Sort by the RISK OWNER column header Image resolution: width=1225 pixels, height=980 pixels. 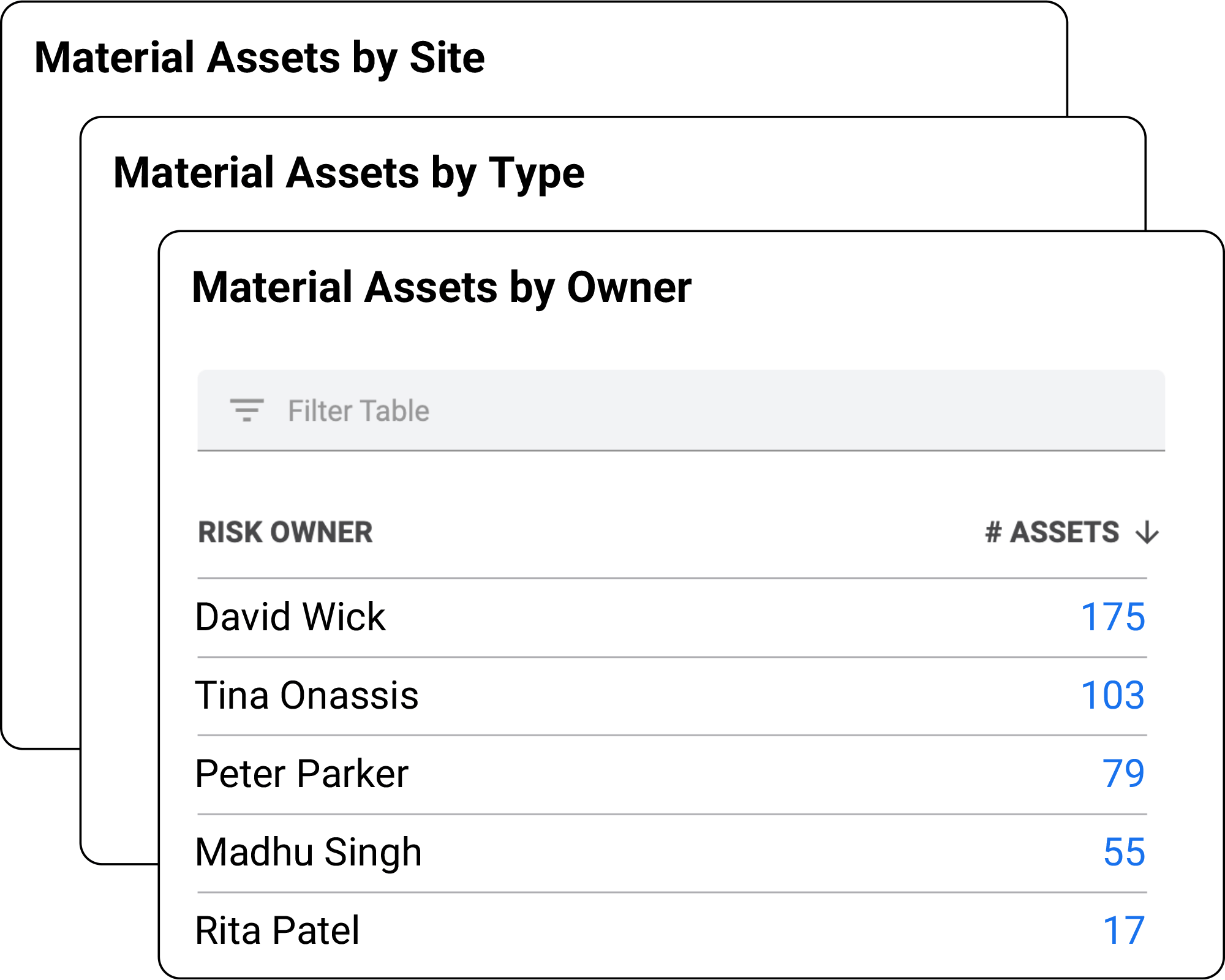285,532
